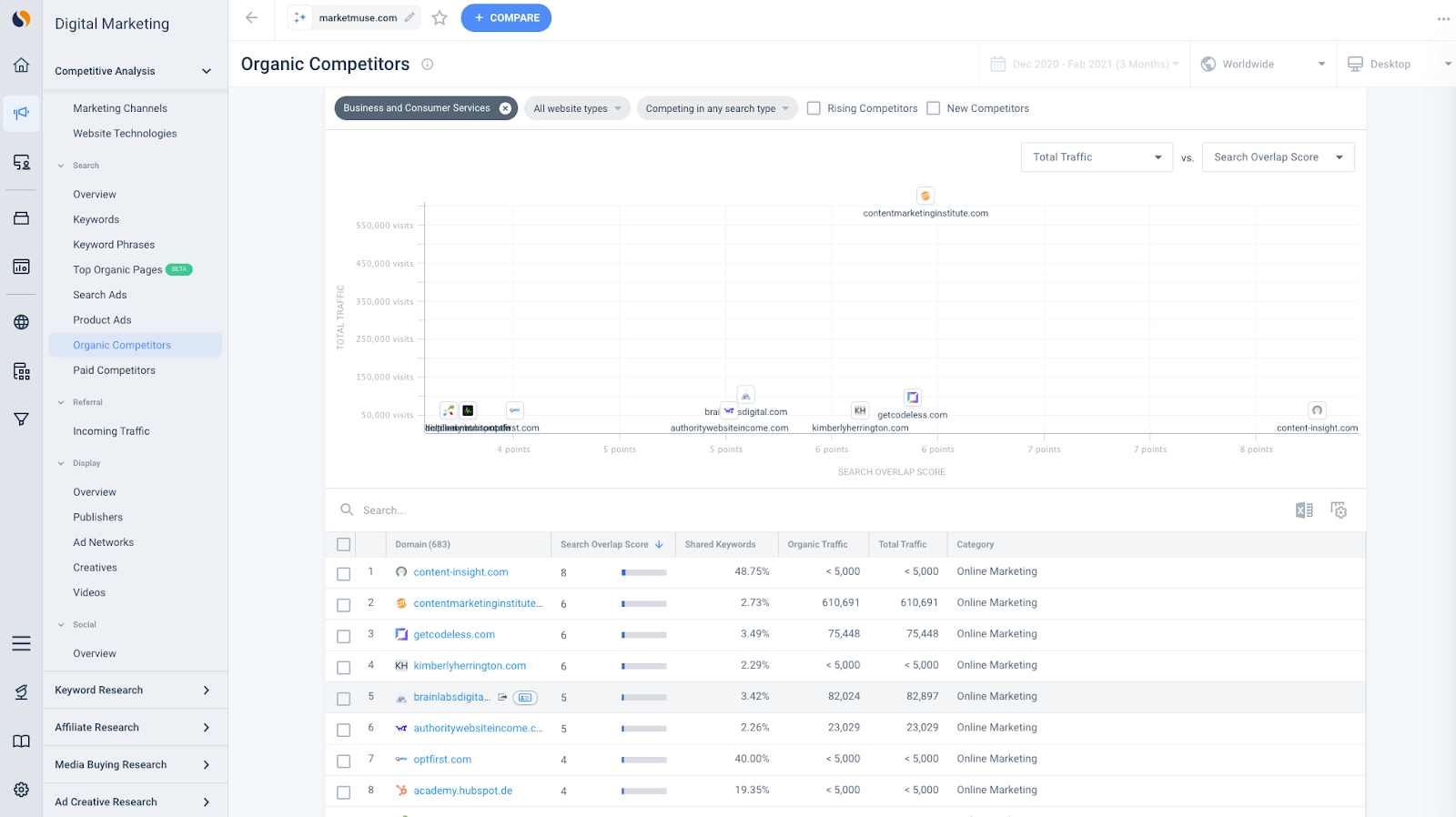Open academy.hubspot.de domain link
The height and width of the screenshot is (817, 1456).
tap(462, 791)
